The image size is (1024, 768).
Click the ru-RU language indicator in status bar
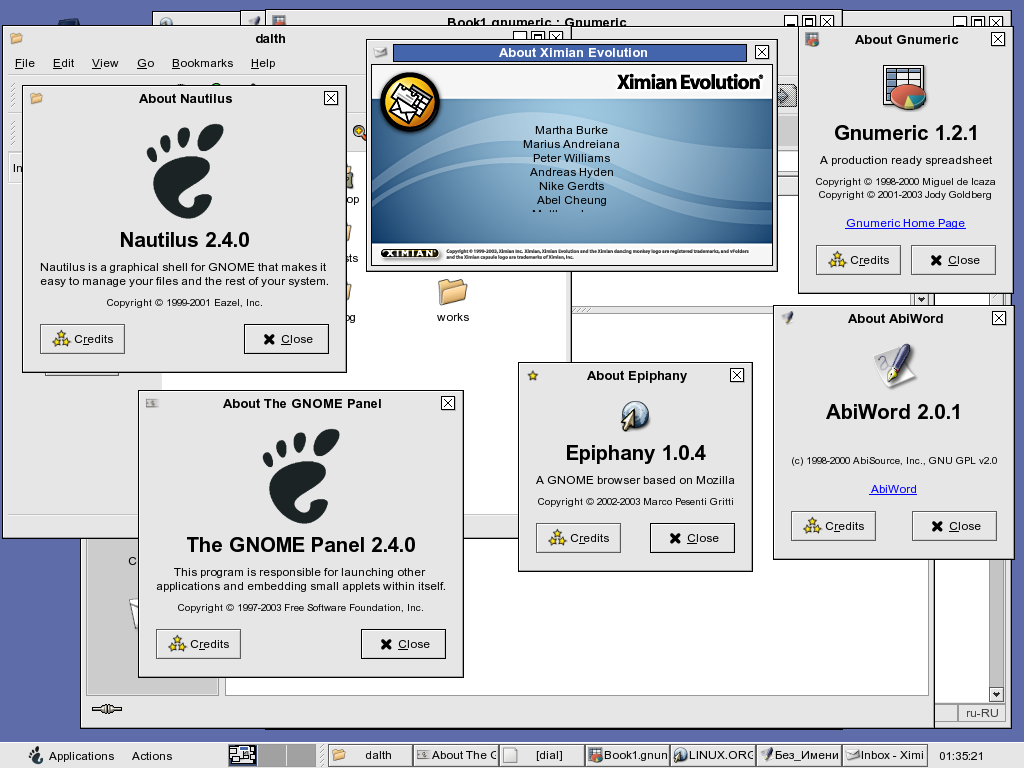click(982, 713)
